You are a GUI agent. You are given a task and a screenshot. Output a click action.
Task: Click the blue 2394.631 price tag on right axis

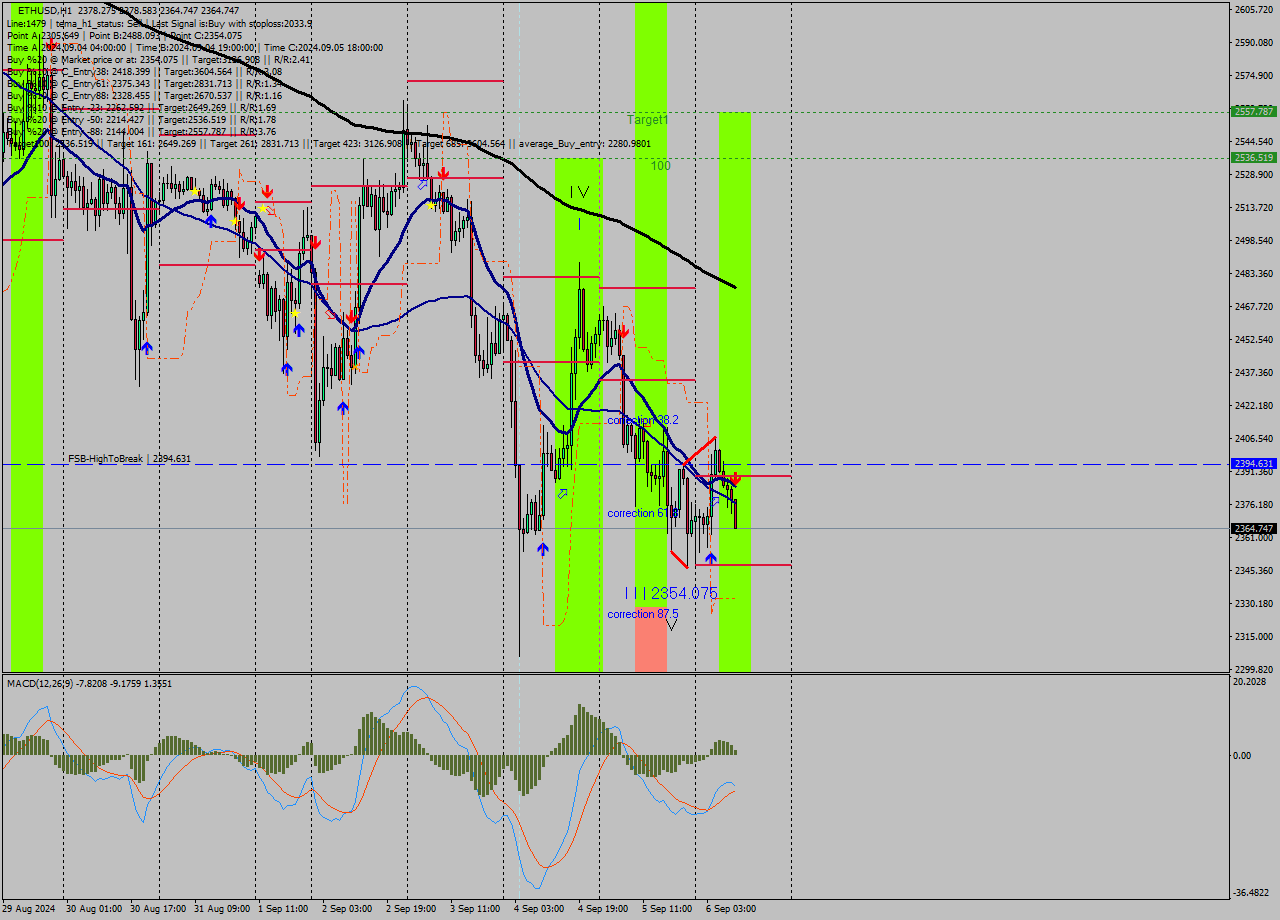pyautogui.click(x=1255, y=463)
